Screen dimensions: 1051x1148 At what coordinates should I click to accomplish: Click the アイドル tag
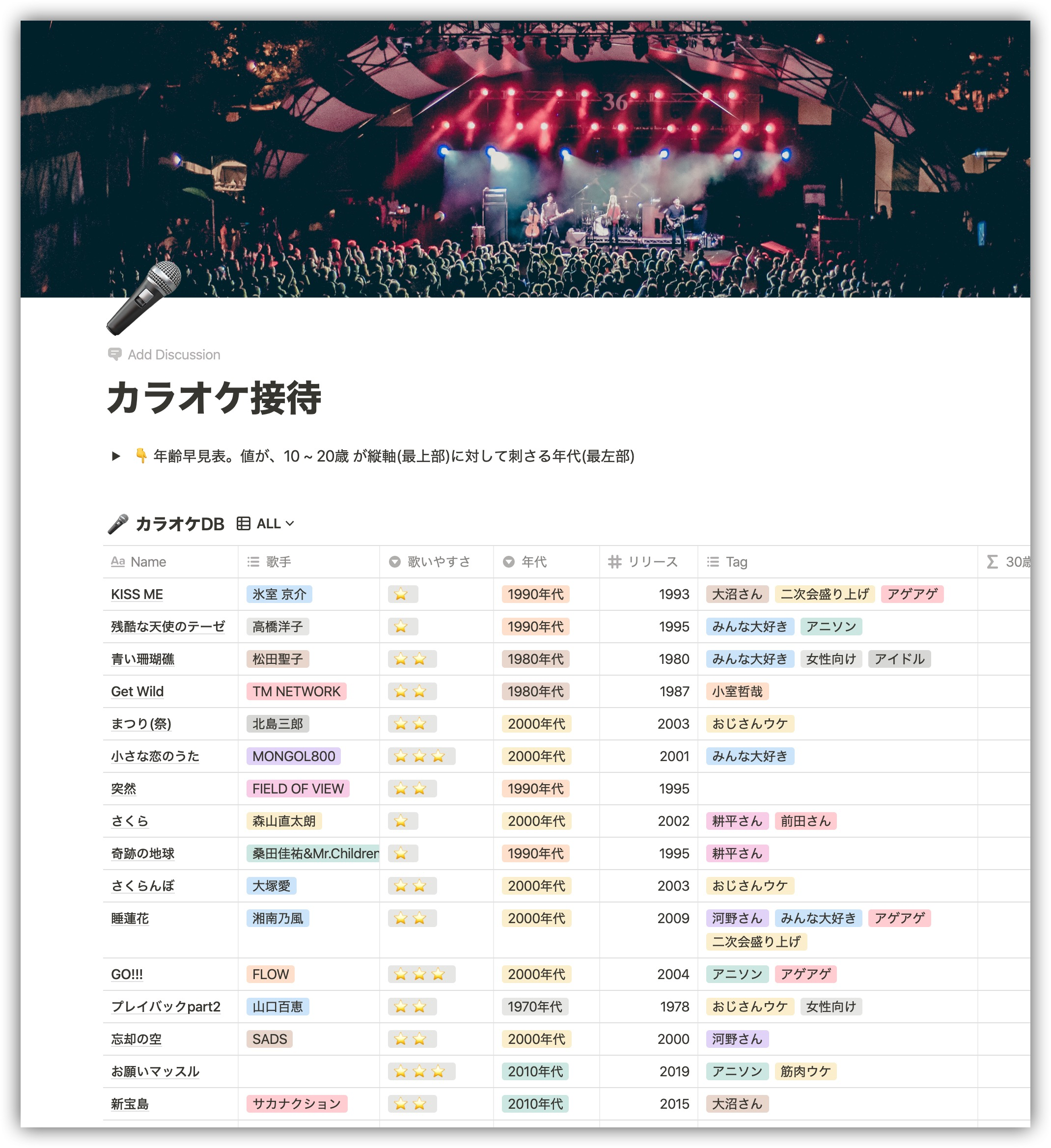click(x=899, y=659)
